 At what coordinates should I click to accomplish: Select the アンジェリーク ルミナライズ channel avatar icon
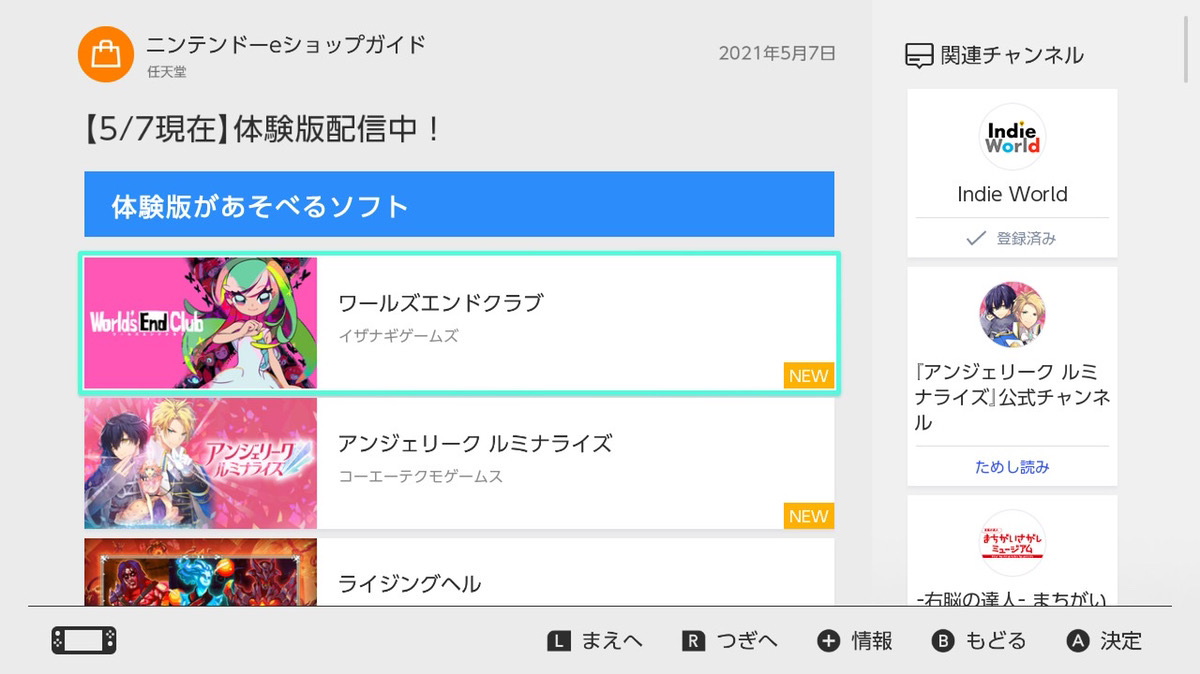pos(1011,314)
